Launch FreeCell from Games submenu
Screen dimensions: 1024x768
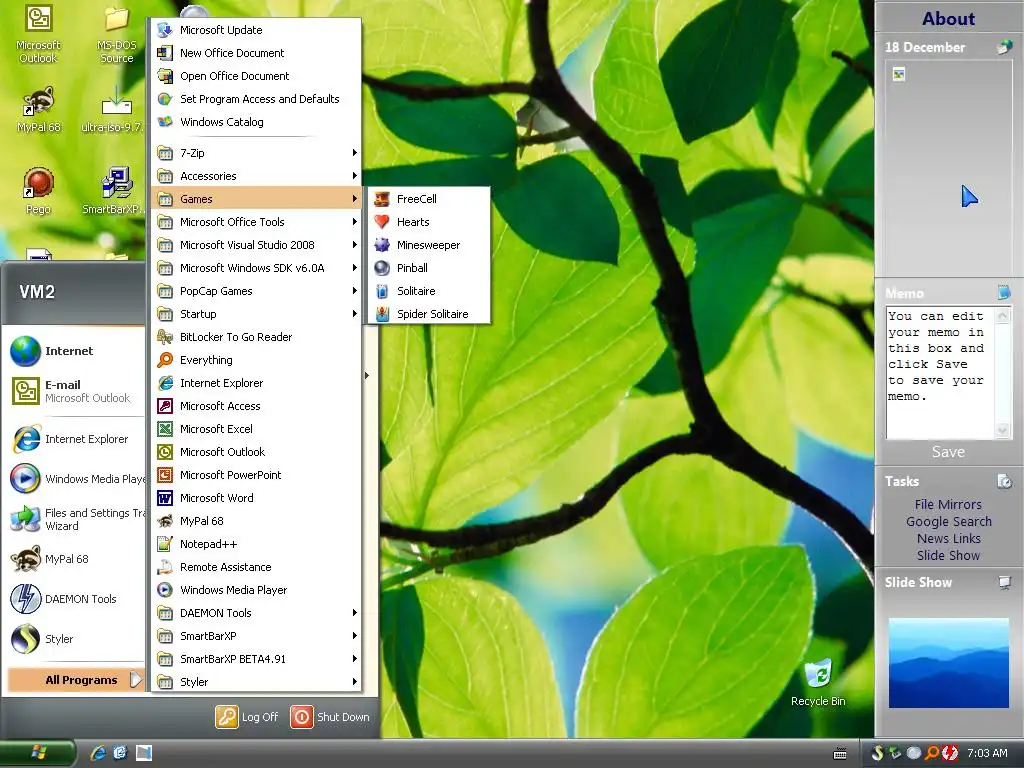point(429,199)
